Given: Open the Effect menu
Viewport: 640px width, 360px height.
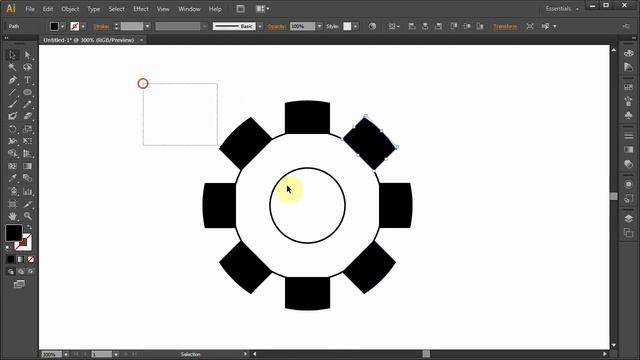Looking at the screenshot, I should [141, 9].
